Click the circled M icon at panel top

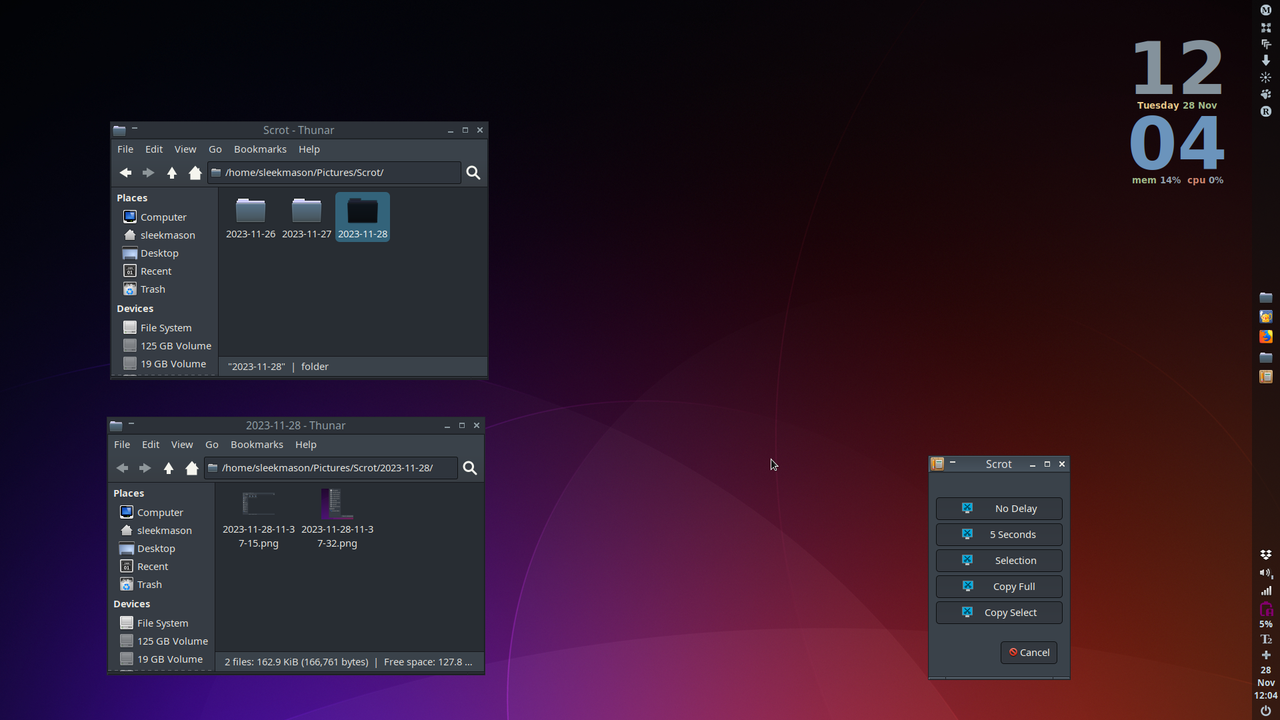click(x=1266, y=10)
